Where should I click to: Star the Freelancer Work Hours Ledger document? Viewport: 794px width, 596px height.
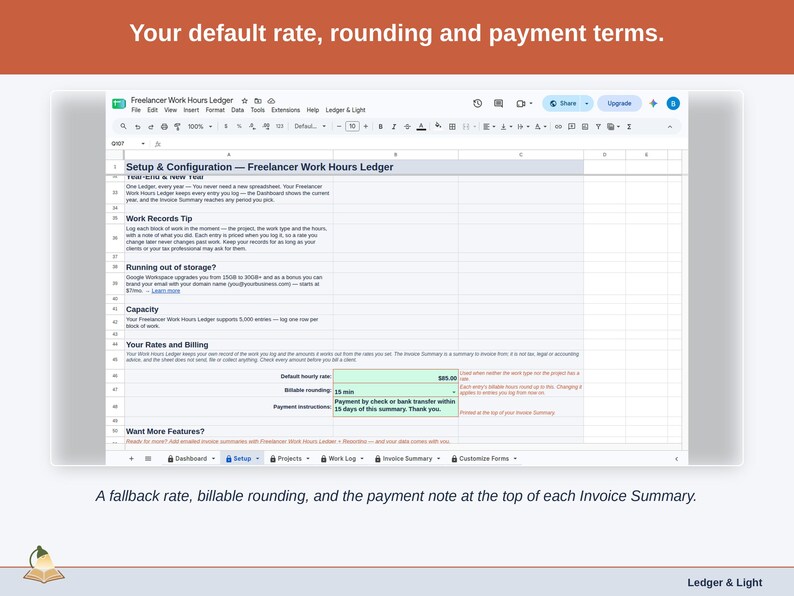pos(245,101)
